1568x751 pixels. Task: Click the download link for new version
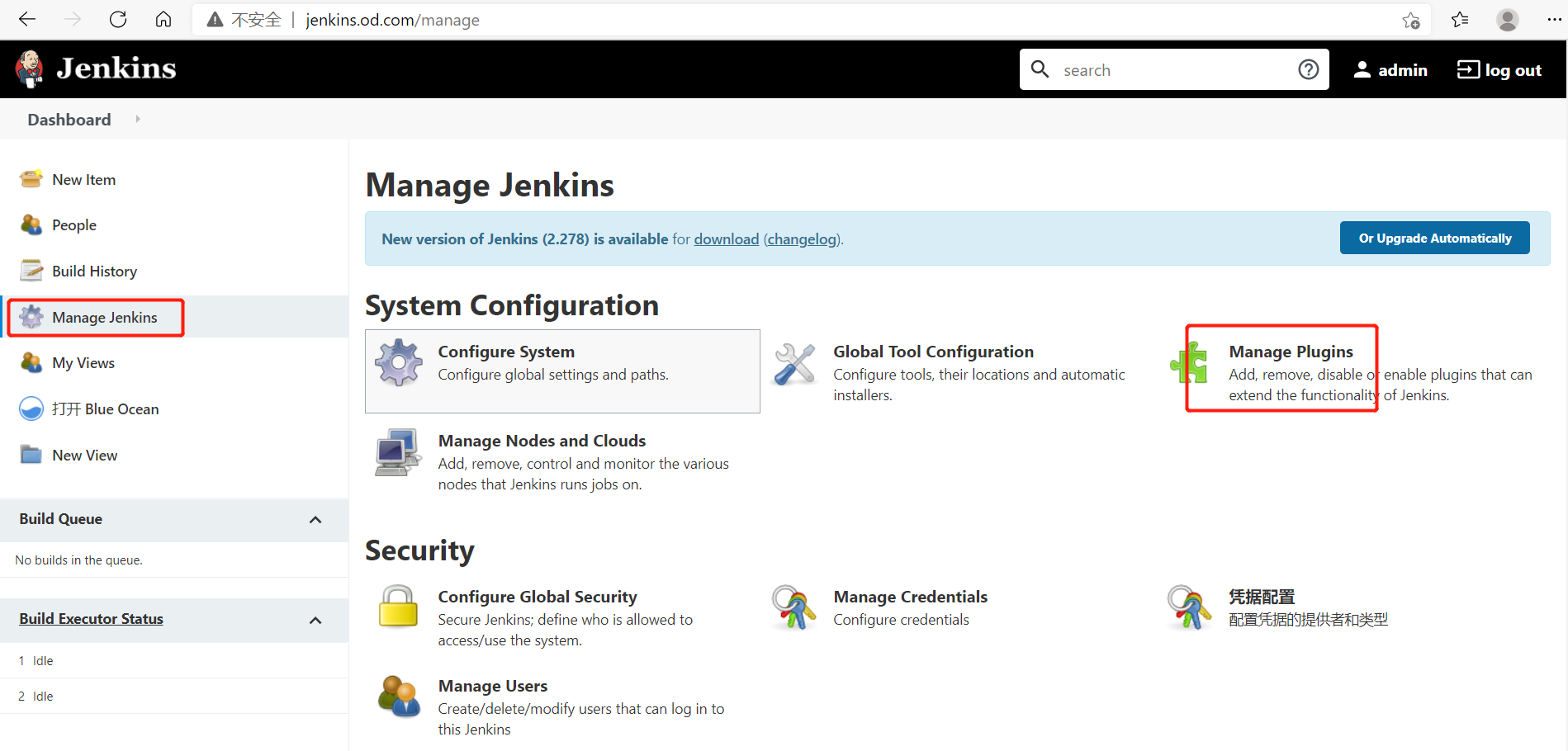pos(726,239)
